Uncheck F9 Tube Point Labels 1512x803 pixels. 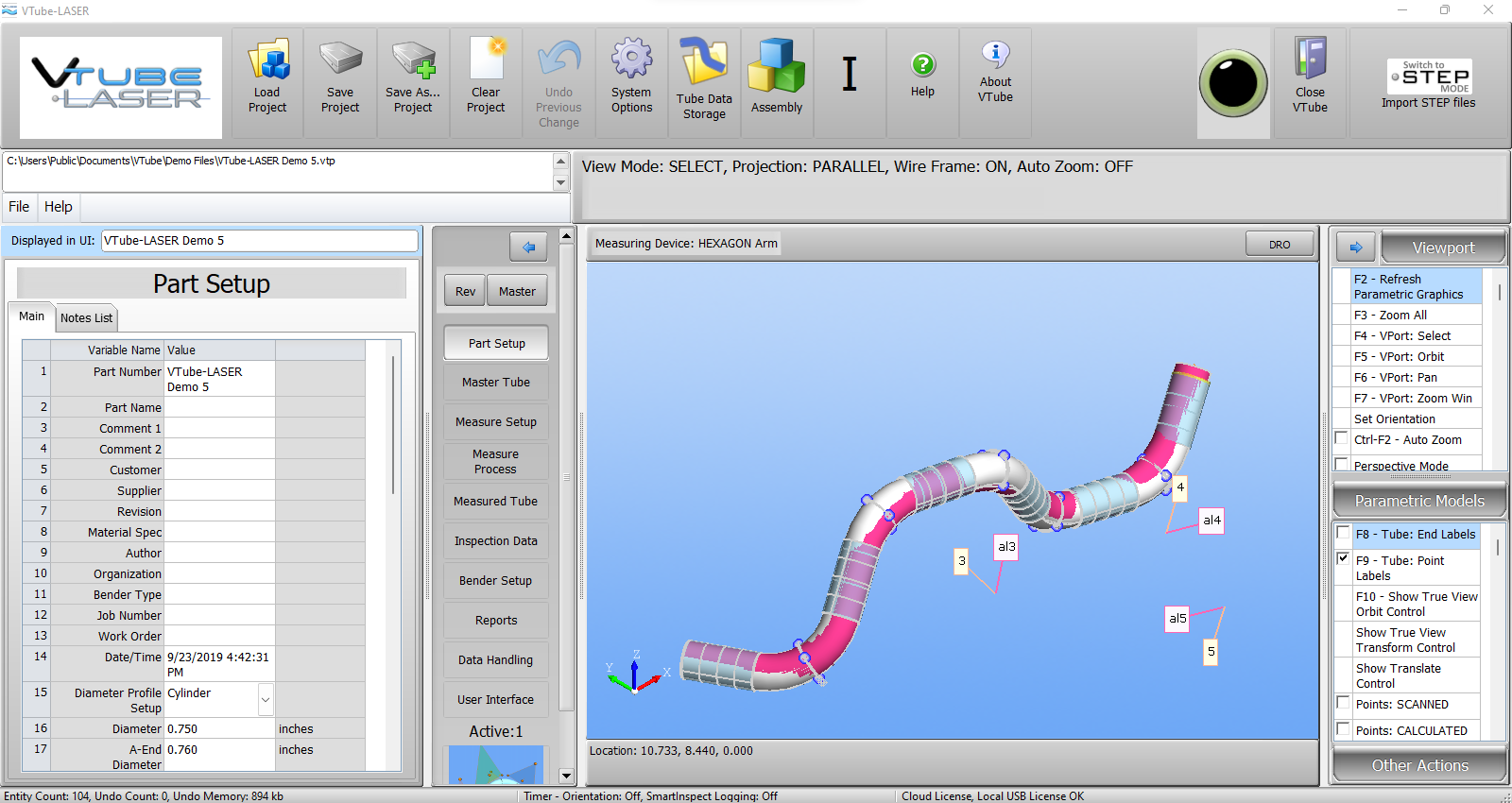pos(1343,558)
